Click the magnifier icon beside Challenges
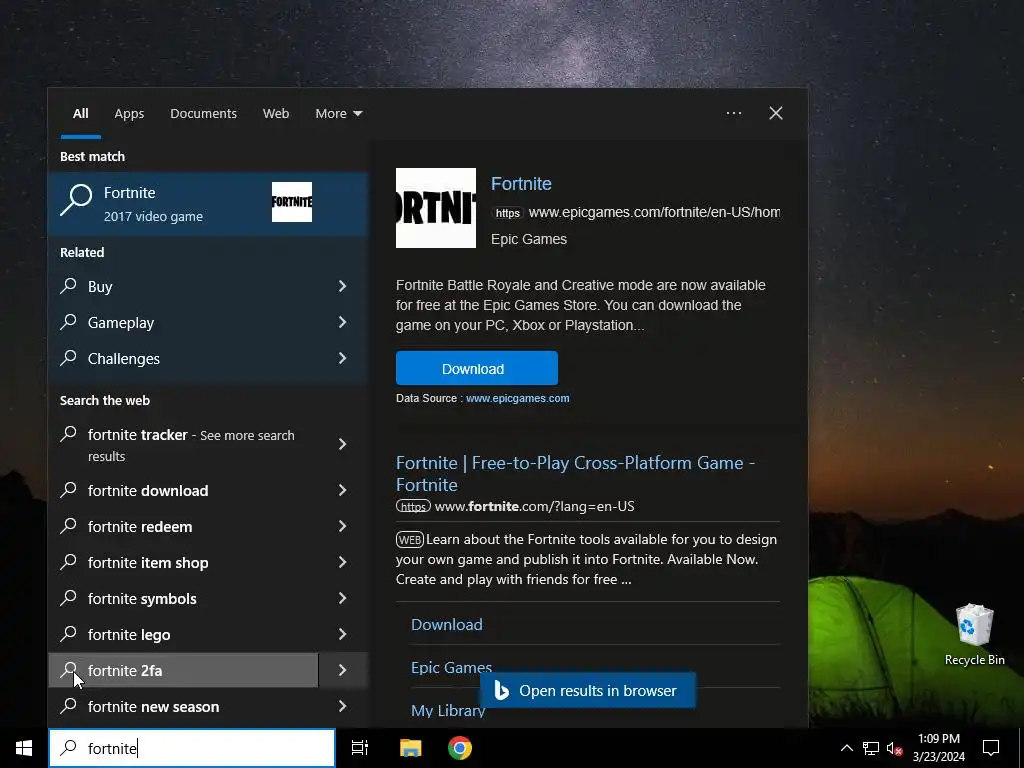 (x=69, y=357)
